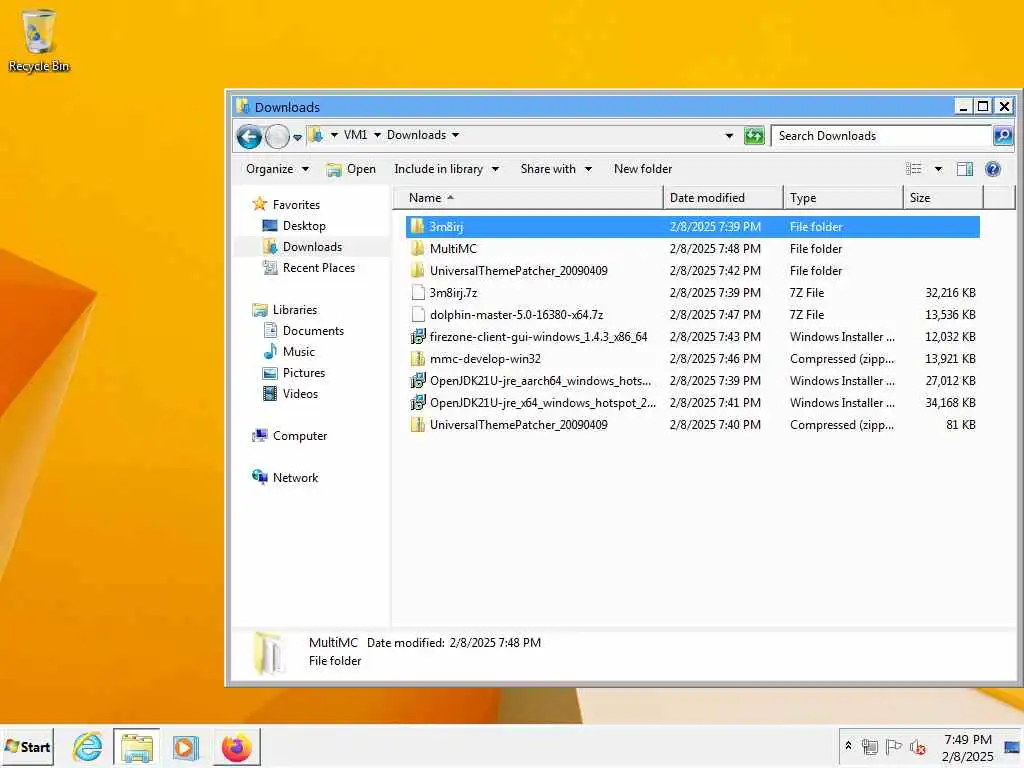This screenshot has height=768, width=1024.
Task: Select the mmc-develop-win32 zip icon
Action: pyautogui.click(x=418, y=359)
